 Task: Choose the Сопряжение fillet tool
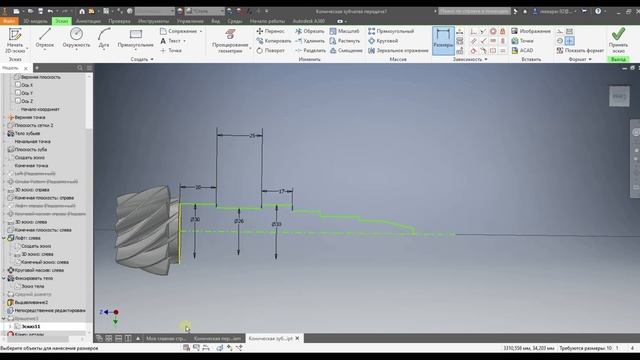tap(178, 31)
